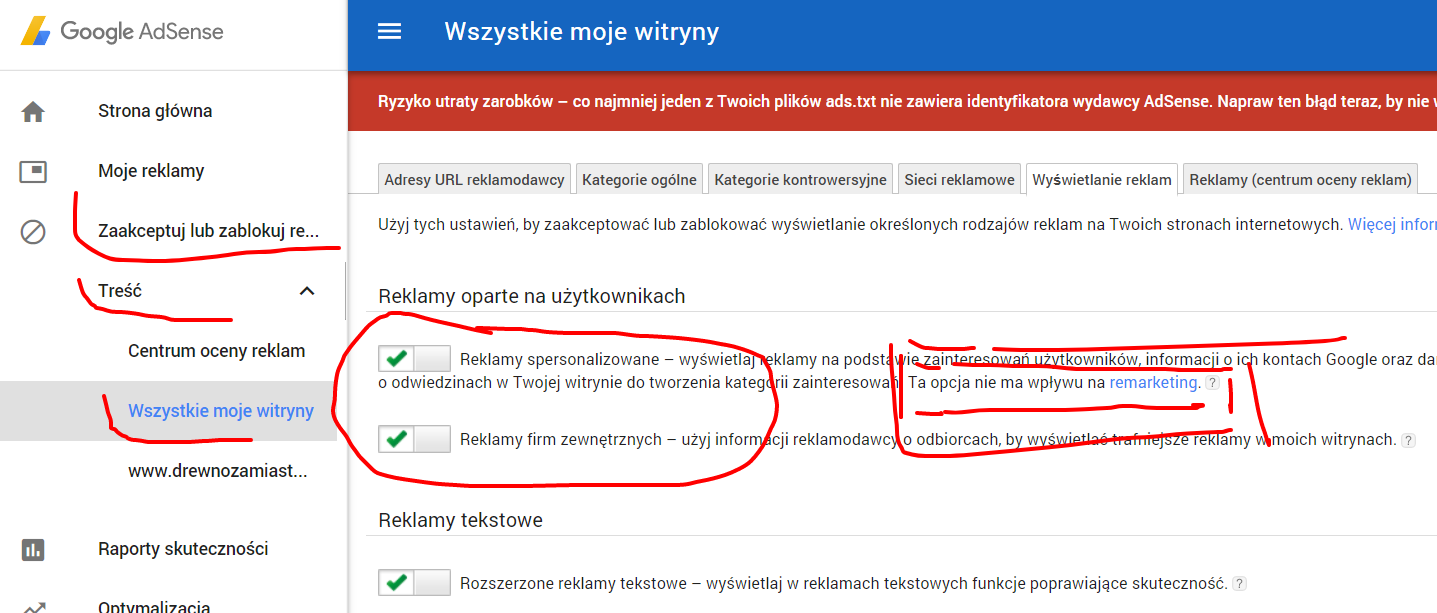Click the Moje reklamy ad unit icon
Image resolution: width=1437 pixels, height=613 pixels.
coord(33,172)
